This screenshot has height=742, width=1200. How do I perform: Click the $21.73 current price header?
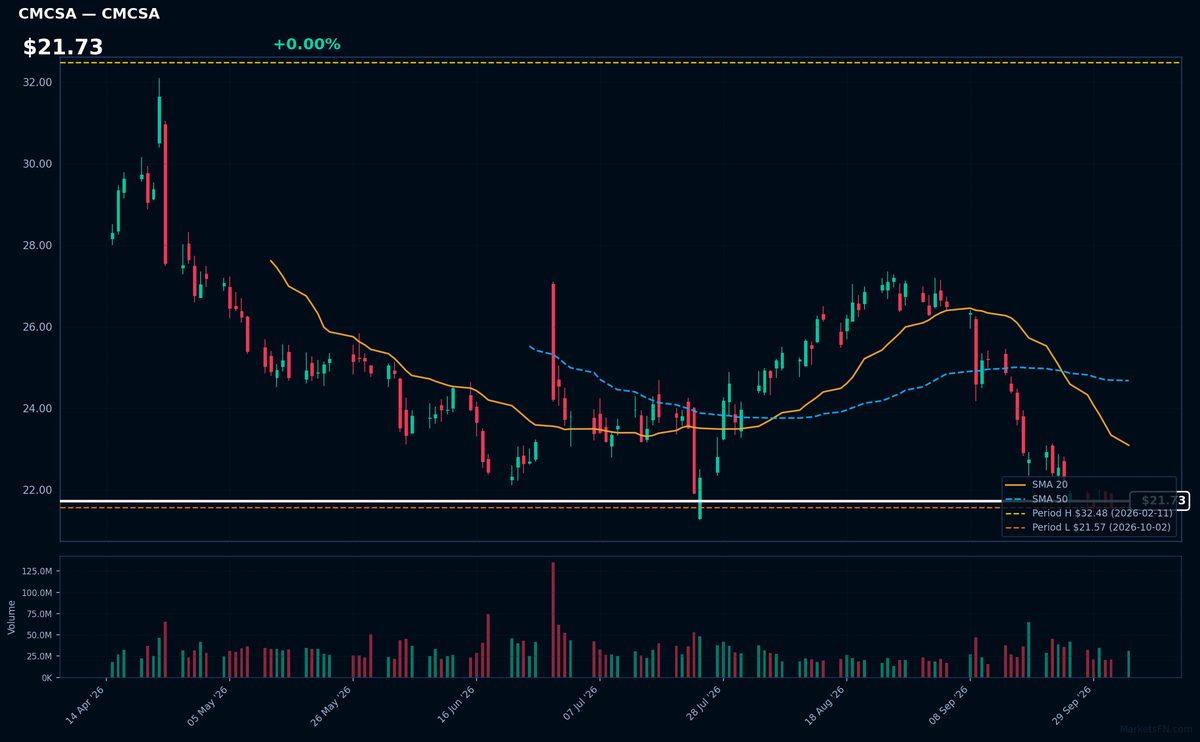(63, 47)
